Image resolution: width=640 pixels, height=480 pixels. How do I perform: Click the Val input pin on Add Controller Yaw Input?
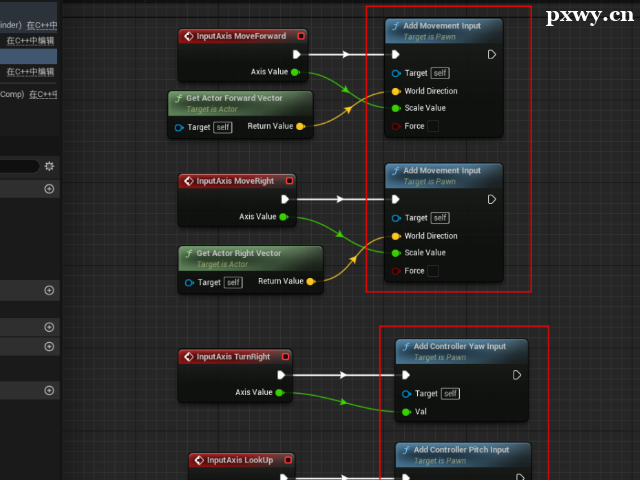pos(406,411)
